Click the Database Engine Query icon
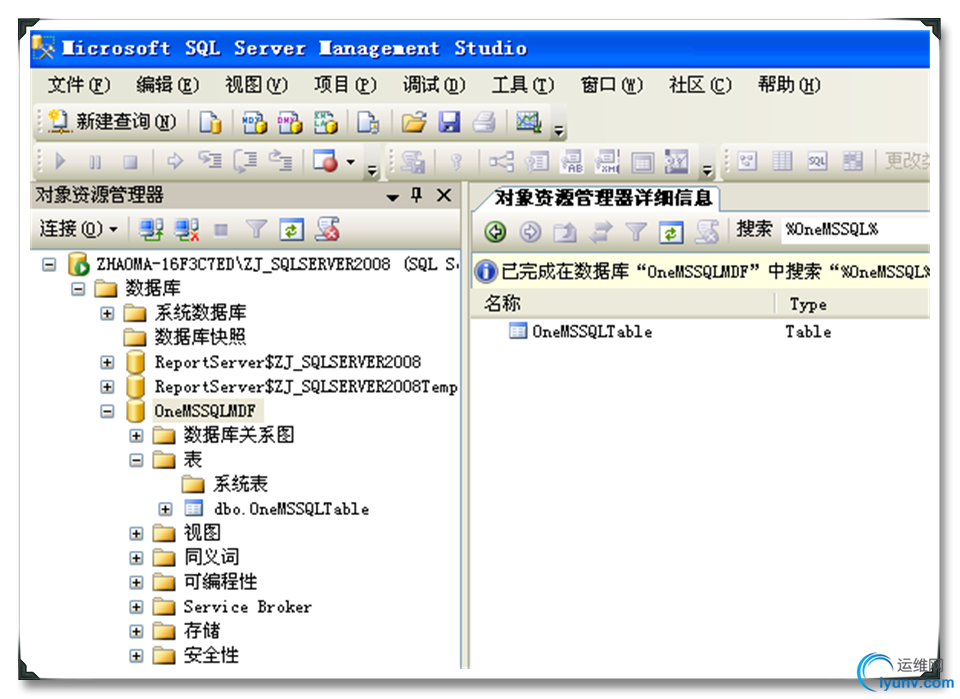 (x=210, y=122)
